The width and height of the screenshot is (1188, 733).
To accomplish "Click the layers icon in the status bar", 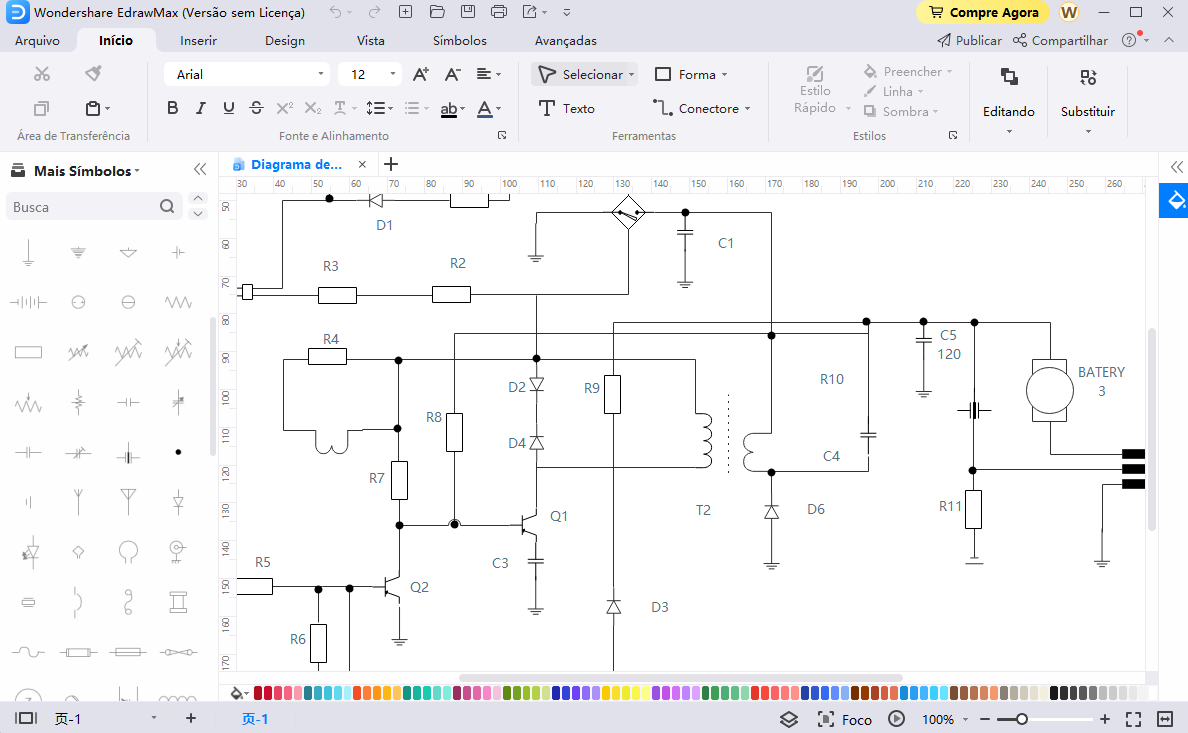I will pyautogui.click(x=789, y=718).
